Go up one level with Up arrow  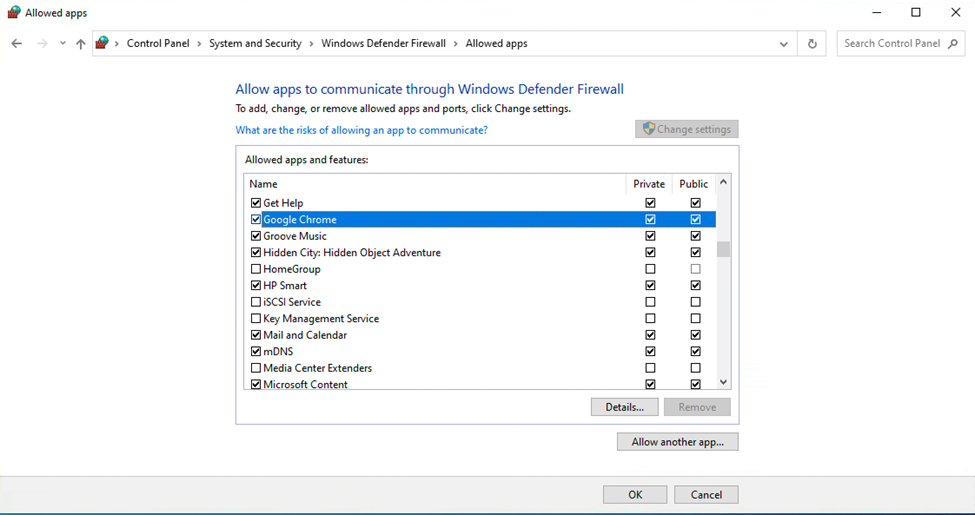pos(80,44)
